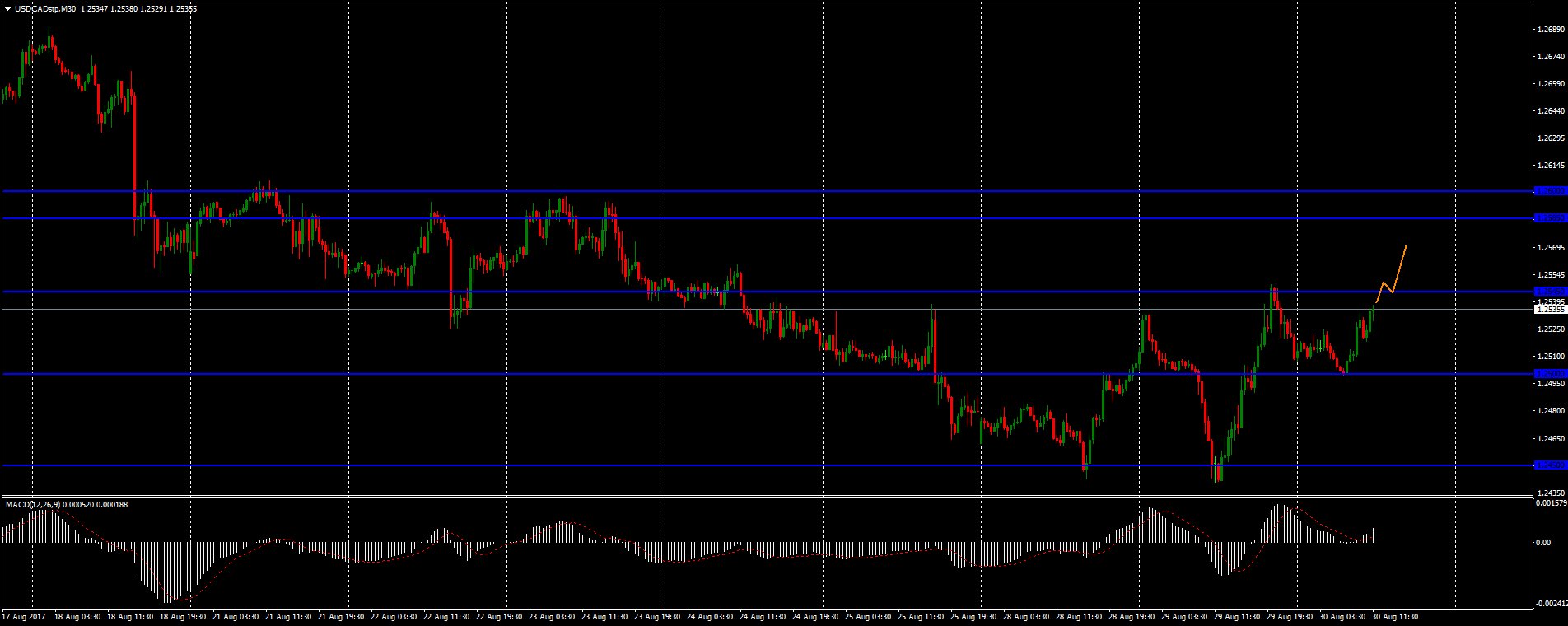Click the triangle arrow beside USDCADstp,M30

7,9
